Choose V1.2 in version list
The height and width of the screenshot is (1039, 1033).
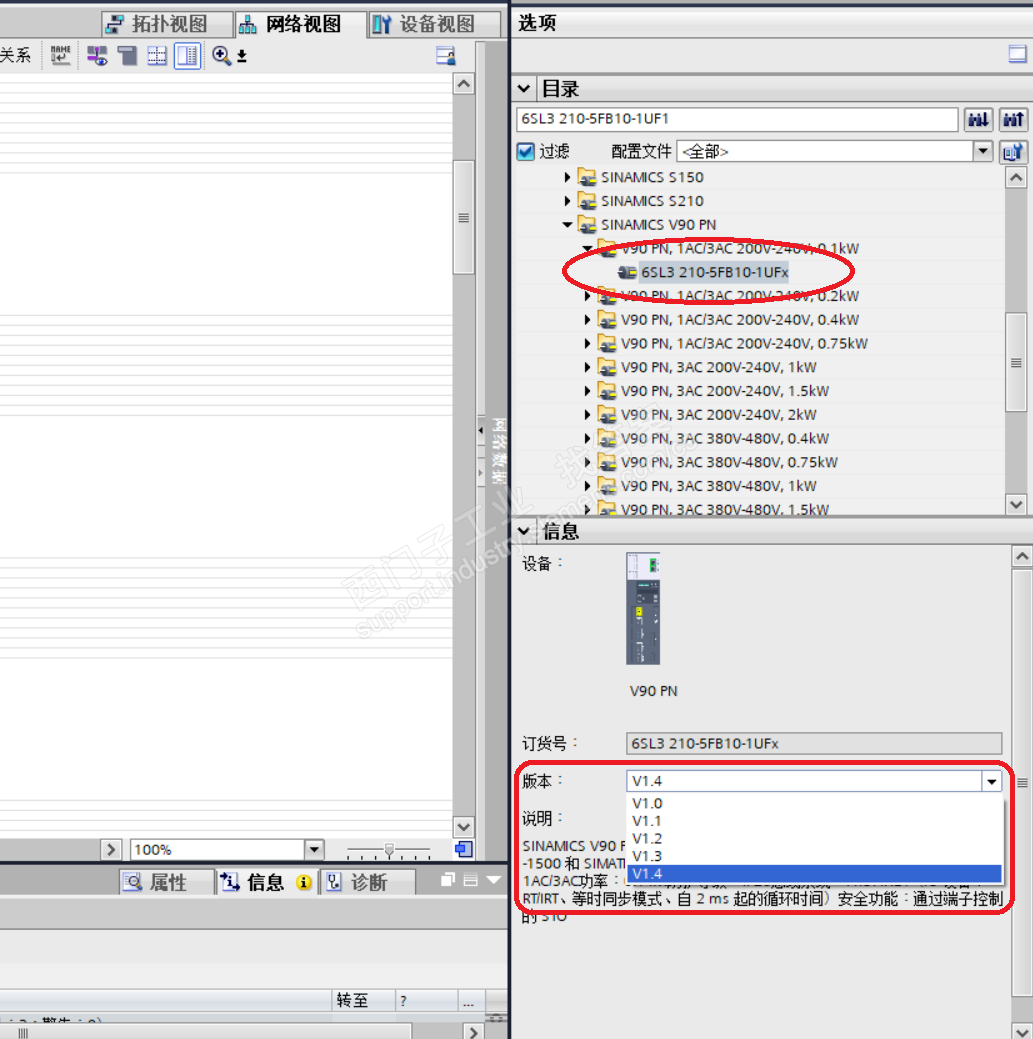click(x=814, y=838)
